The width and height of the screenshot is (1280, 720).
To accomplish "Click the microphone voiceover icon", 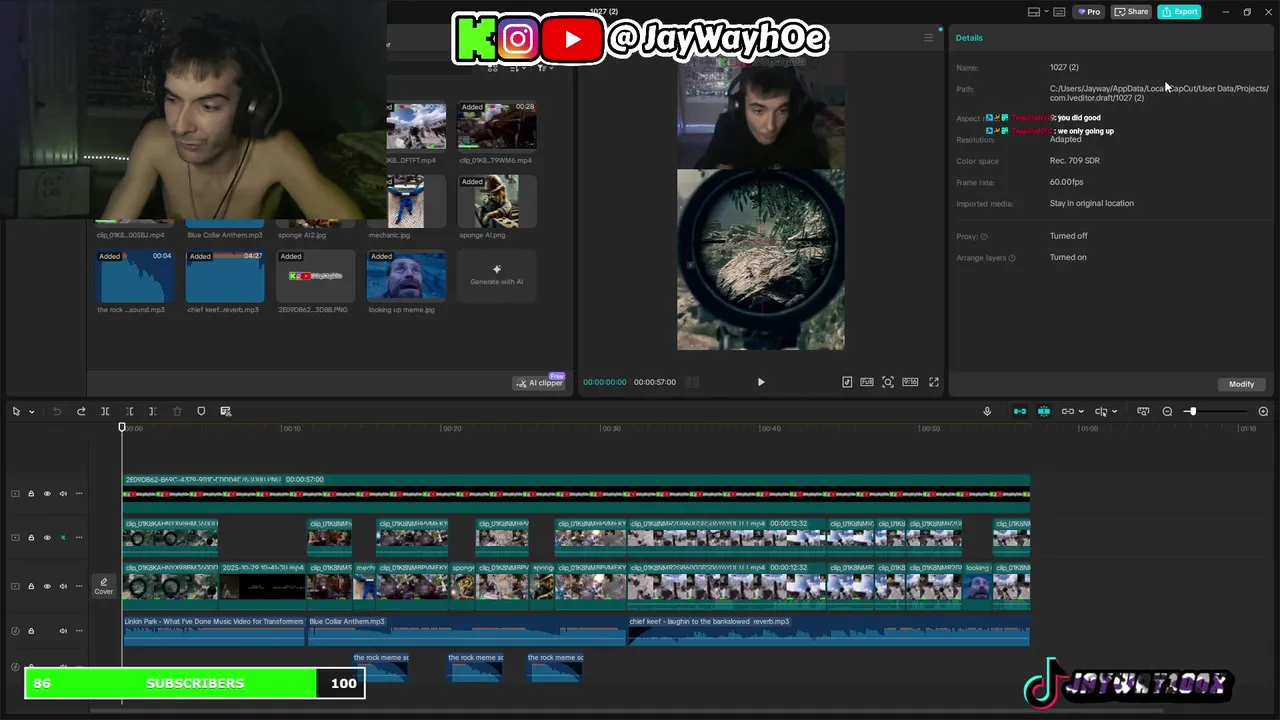I will (987, 411).
